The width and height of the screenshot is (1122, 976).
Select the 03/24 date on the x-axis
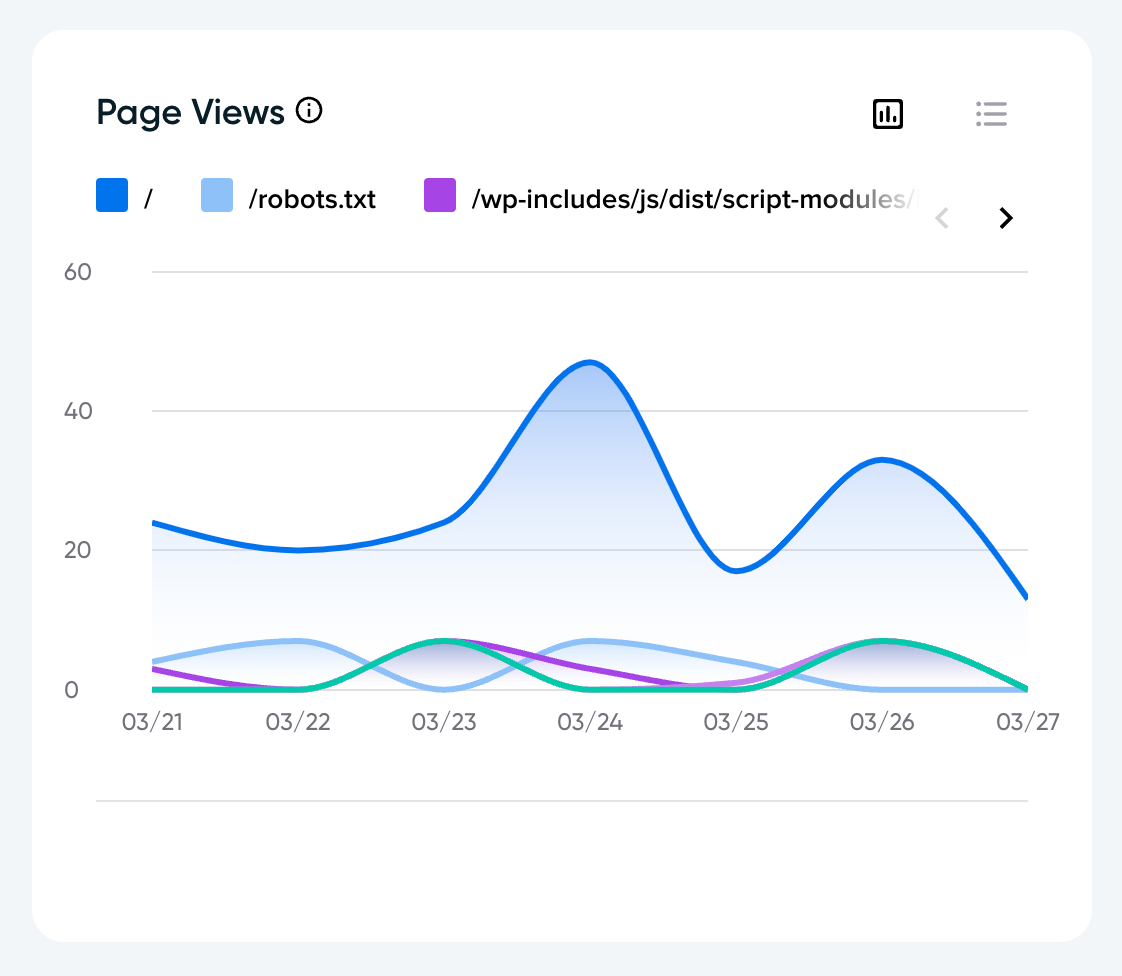pyautogui.click(x=590, y=722)
